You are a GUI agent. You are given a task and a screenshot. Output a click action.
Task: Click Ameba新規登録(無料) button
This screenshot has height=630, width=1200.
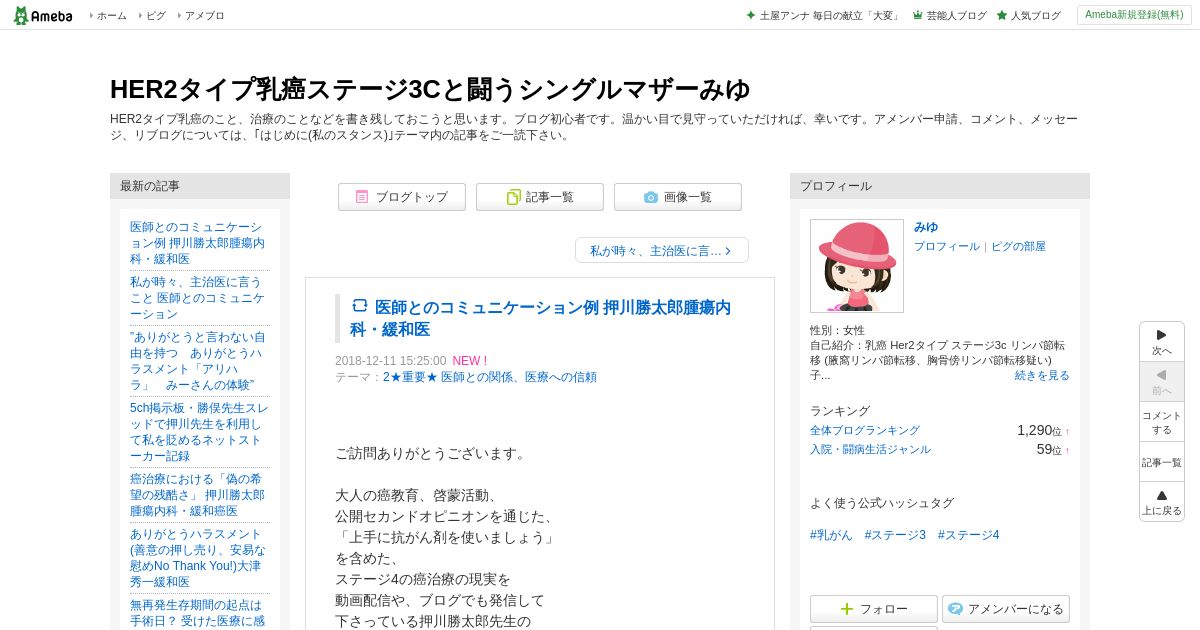[x=1134, y=15]
